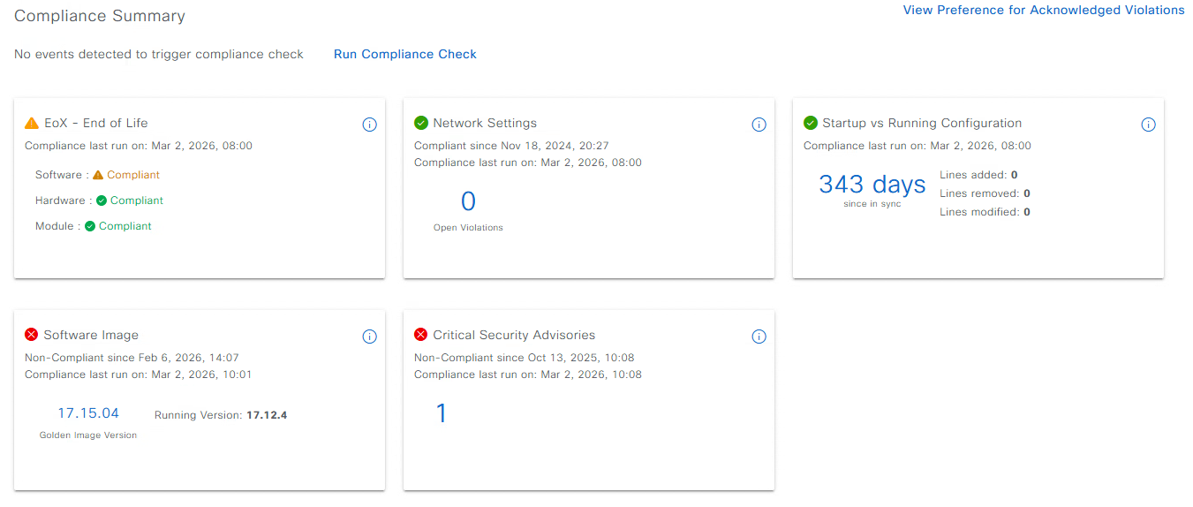The width and height of the screenshot is (1193, 507).
Task: Select the Hardware Compliant status
Action: [130, 201]
